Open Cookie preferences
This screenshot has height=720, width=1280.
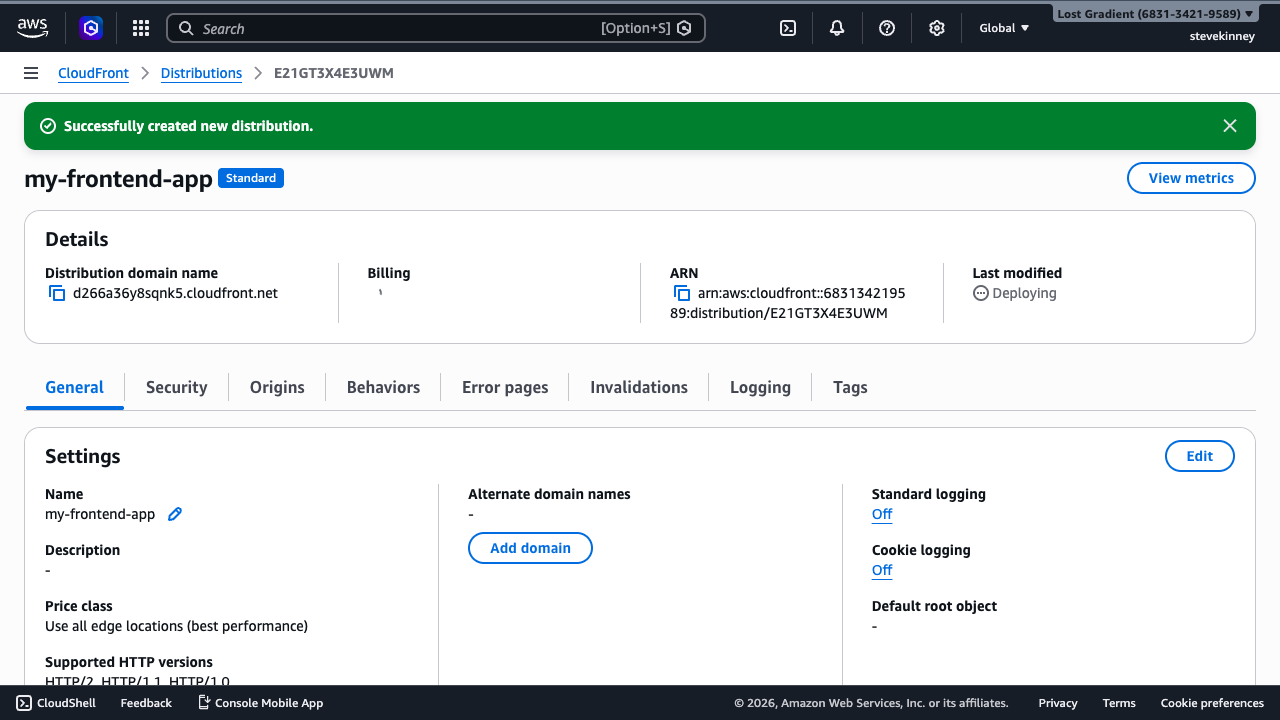tap(1212, 703)
